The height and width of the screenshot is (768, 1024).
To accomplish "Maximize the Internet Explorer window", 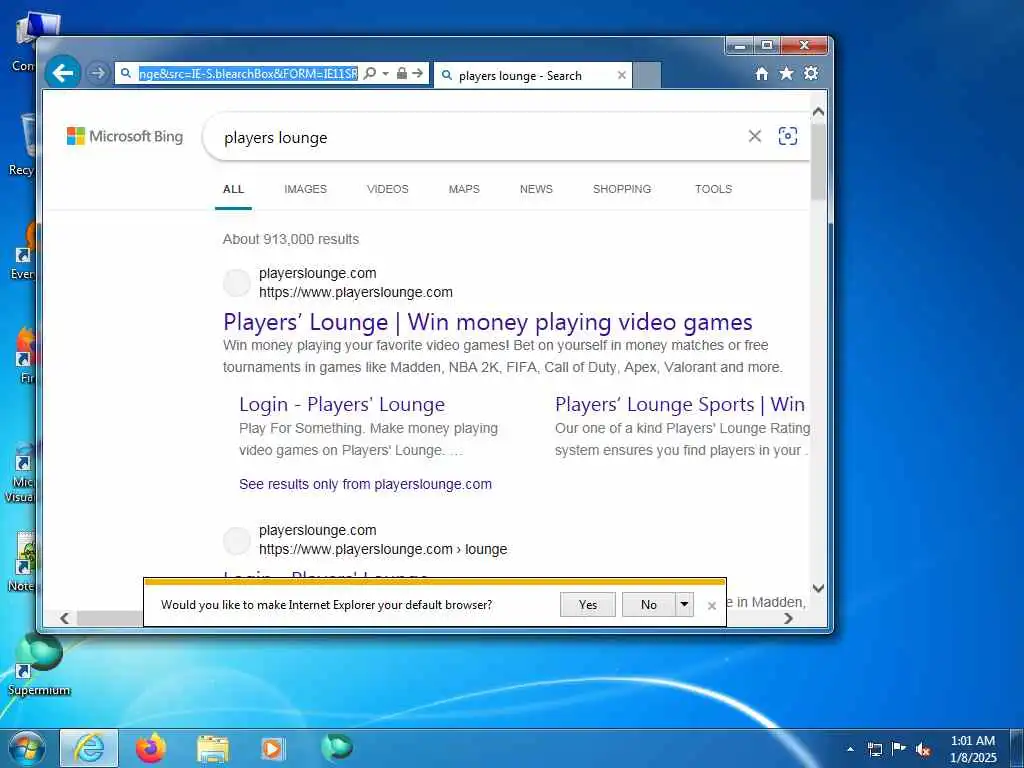I will point(767,46).
